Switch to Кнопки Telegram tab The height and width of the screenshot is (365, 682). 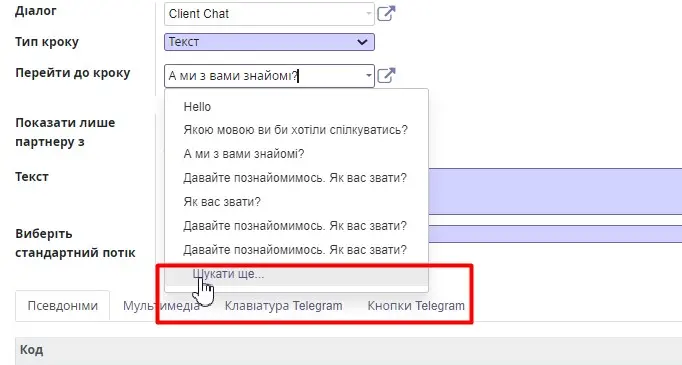416,306
